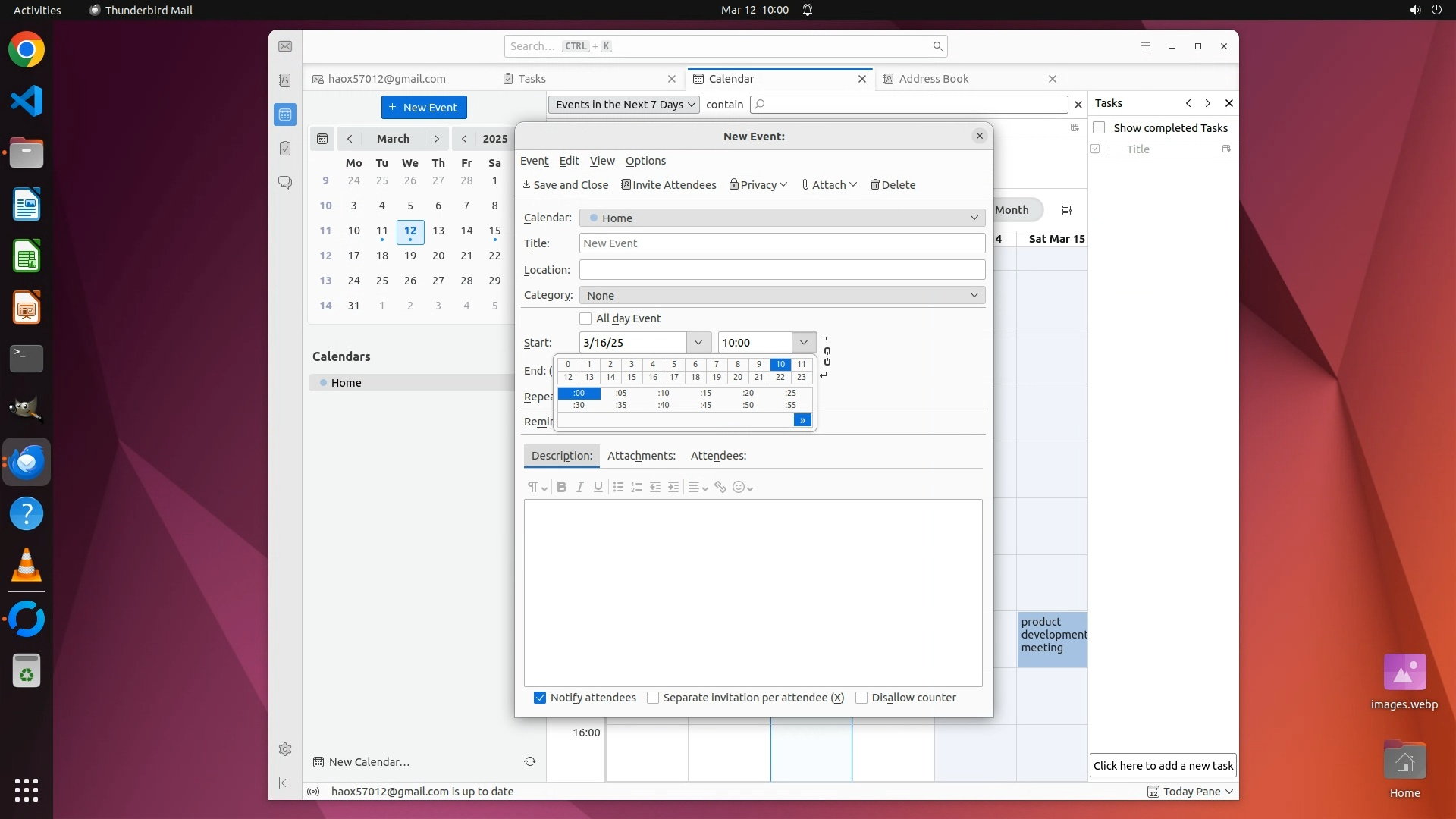Screen dimensions: 1456x819
Task: Click the bulleted list icon
Action: pyautogui.click(x=618, y=488)
